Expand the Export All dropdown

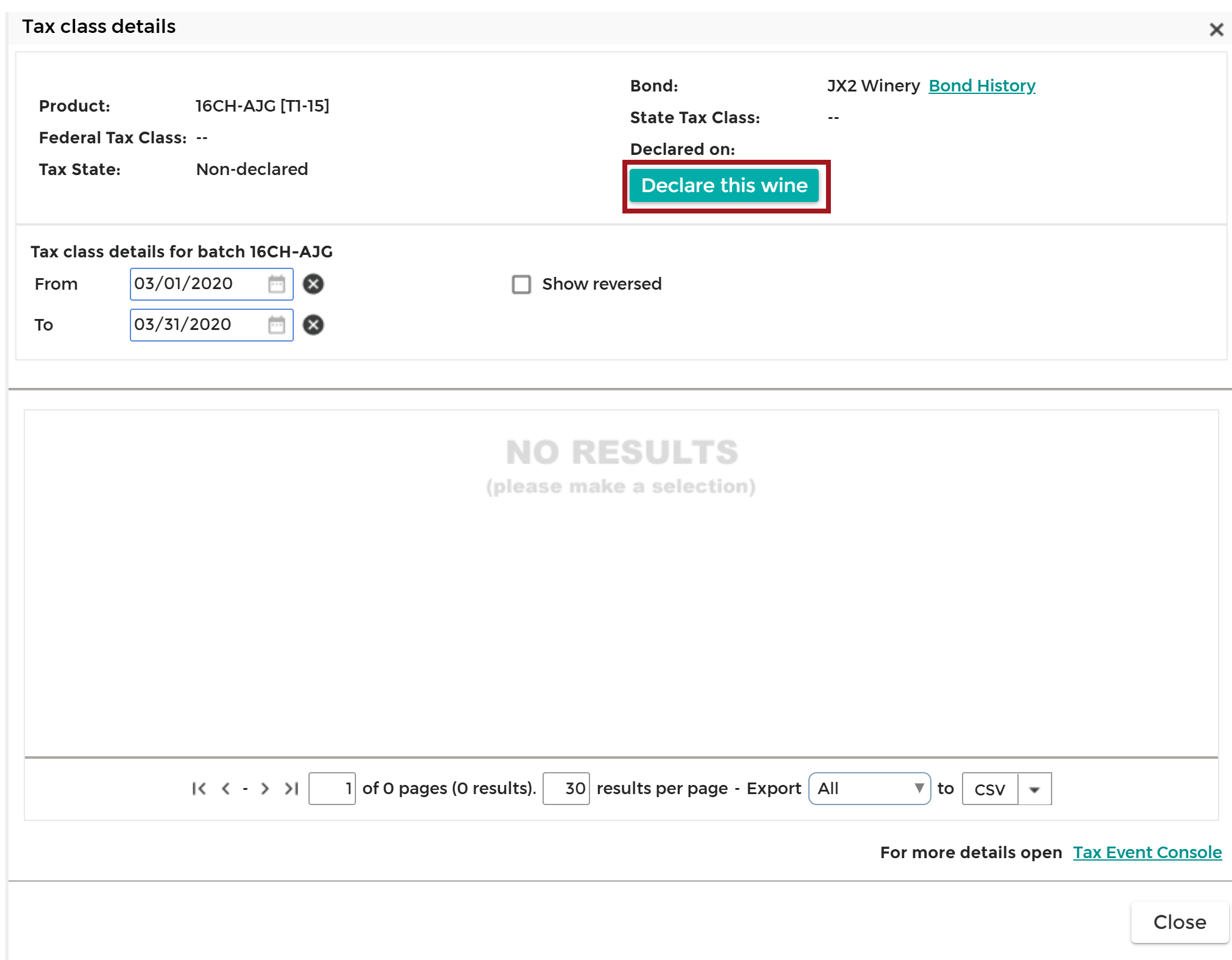coord(869,789)
